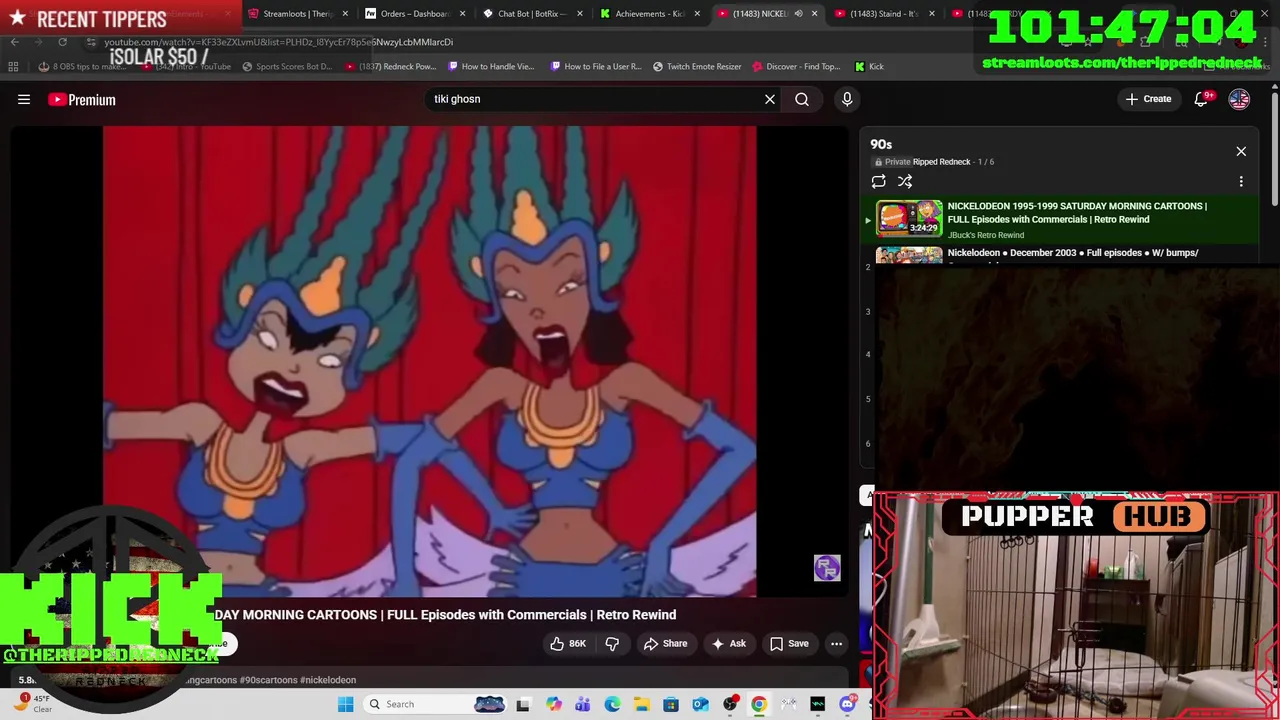The width and height of the screenshot is (1280, 720).
Task: Open the YouTube guide hamburger menu
Action: [x=24, y=99]
